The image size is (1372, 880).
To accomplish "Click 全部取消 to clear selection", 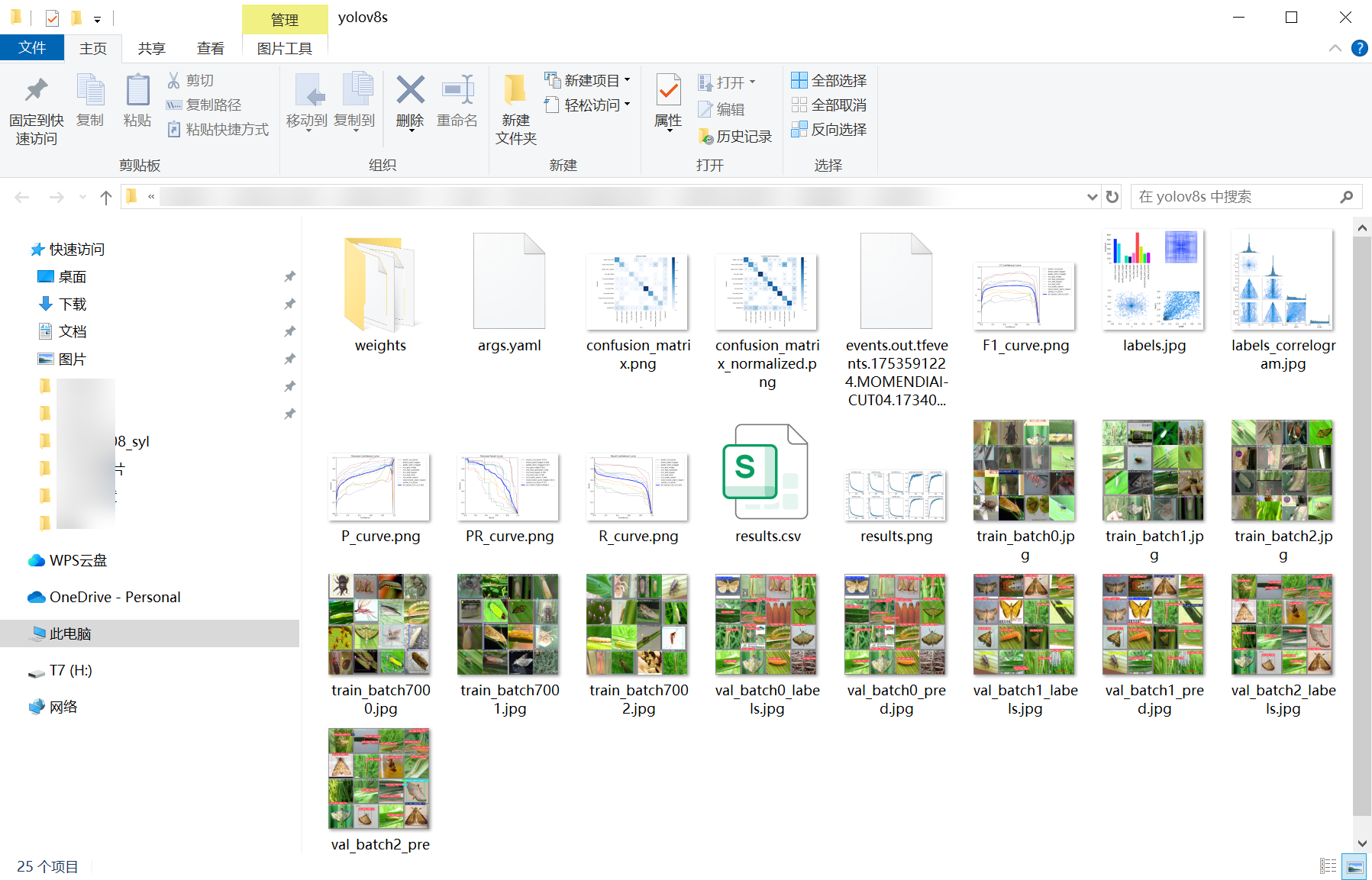I will click(829, 105).
